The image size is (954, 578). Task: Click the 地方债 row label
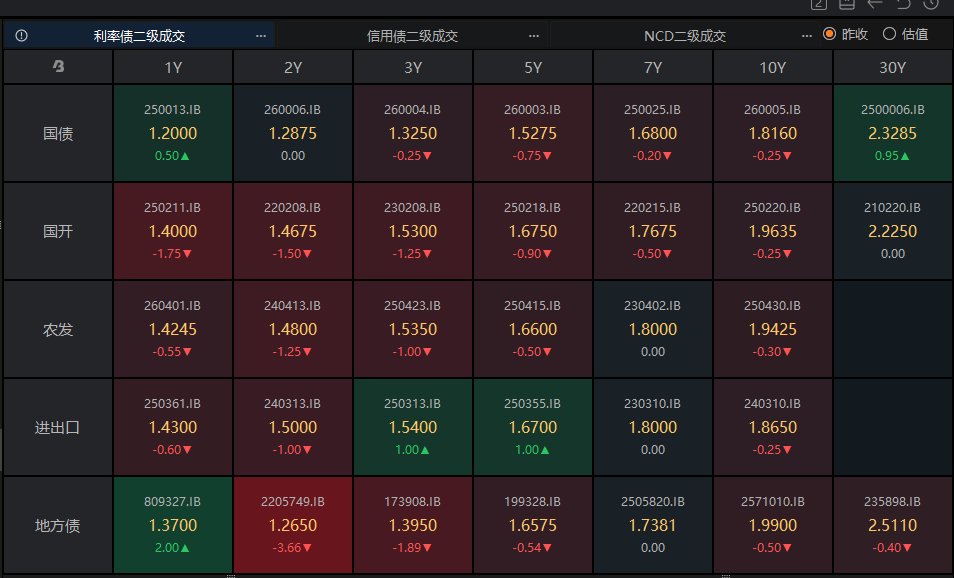[58, 525]
